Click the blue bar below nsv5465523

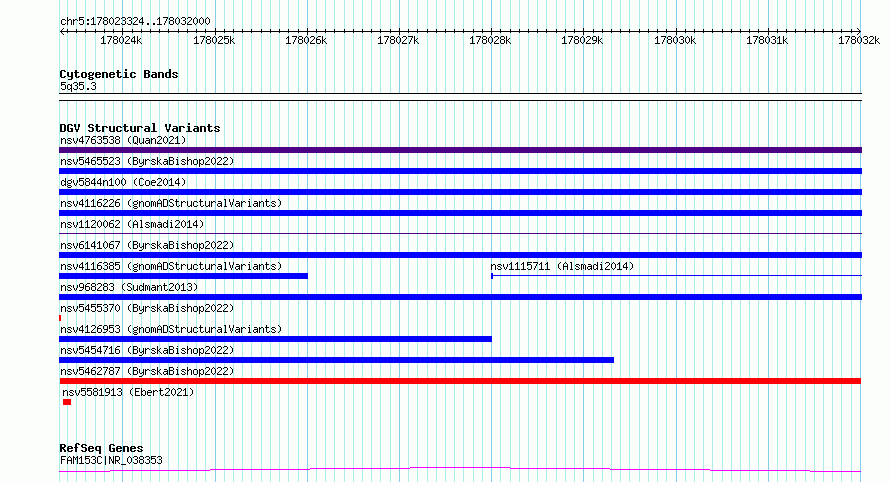pyautogui.click(x=460, y=171)
